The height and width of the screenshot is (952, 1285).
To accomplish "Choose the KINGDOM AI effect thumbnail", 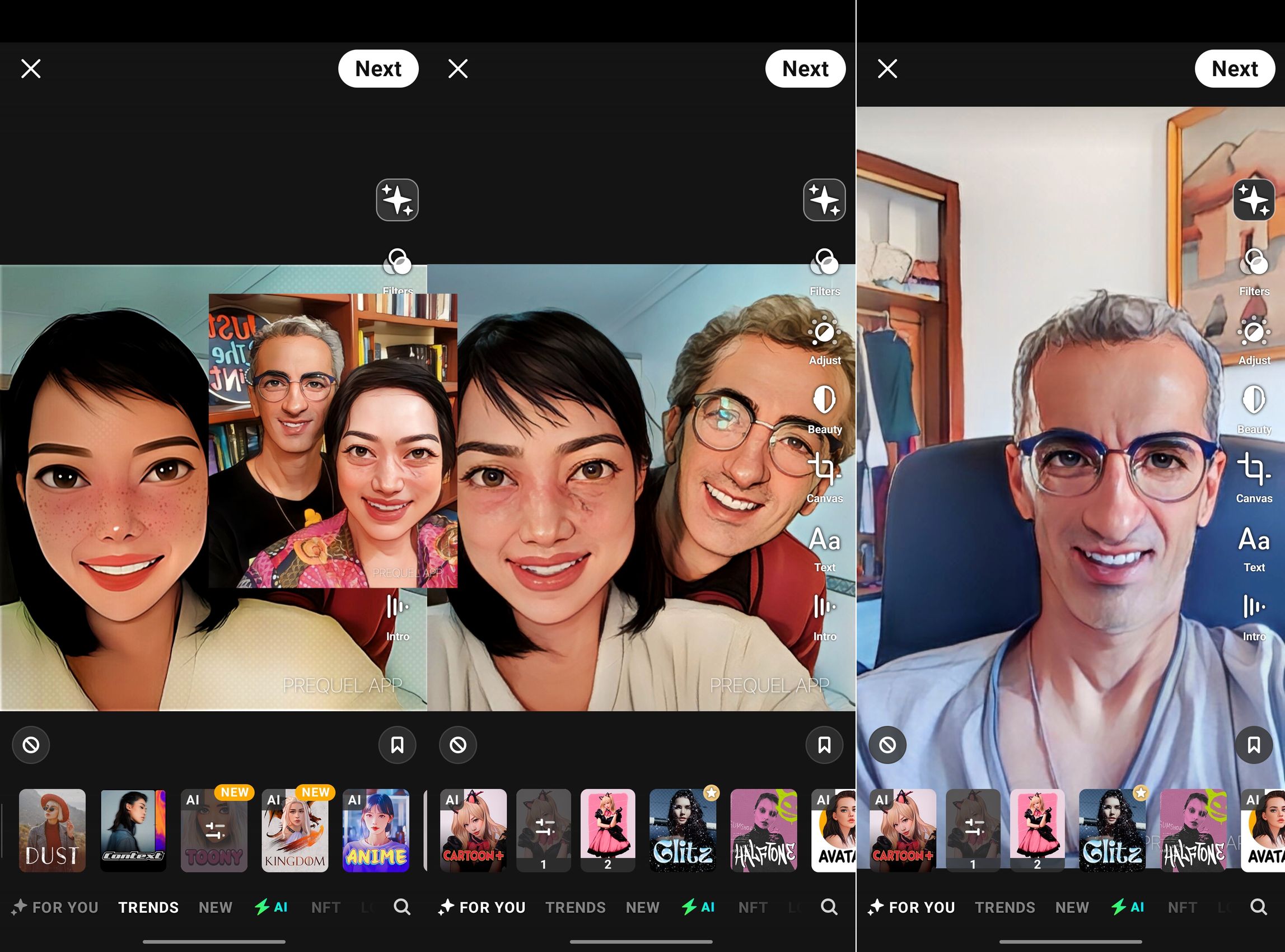I will click(295, 830).
